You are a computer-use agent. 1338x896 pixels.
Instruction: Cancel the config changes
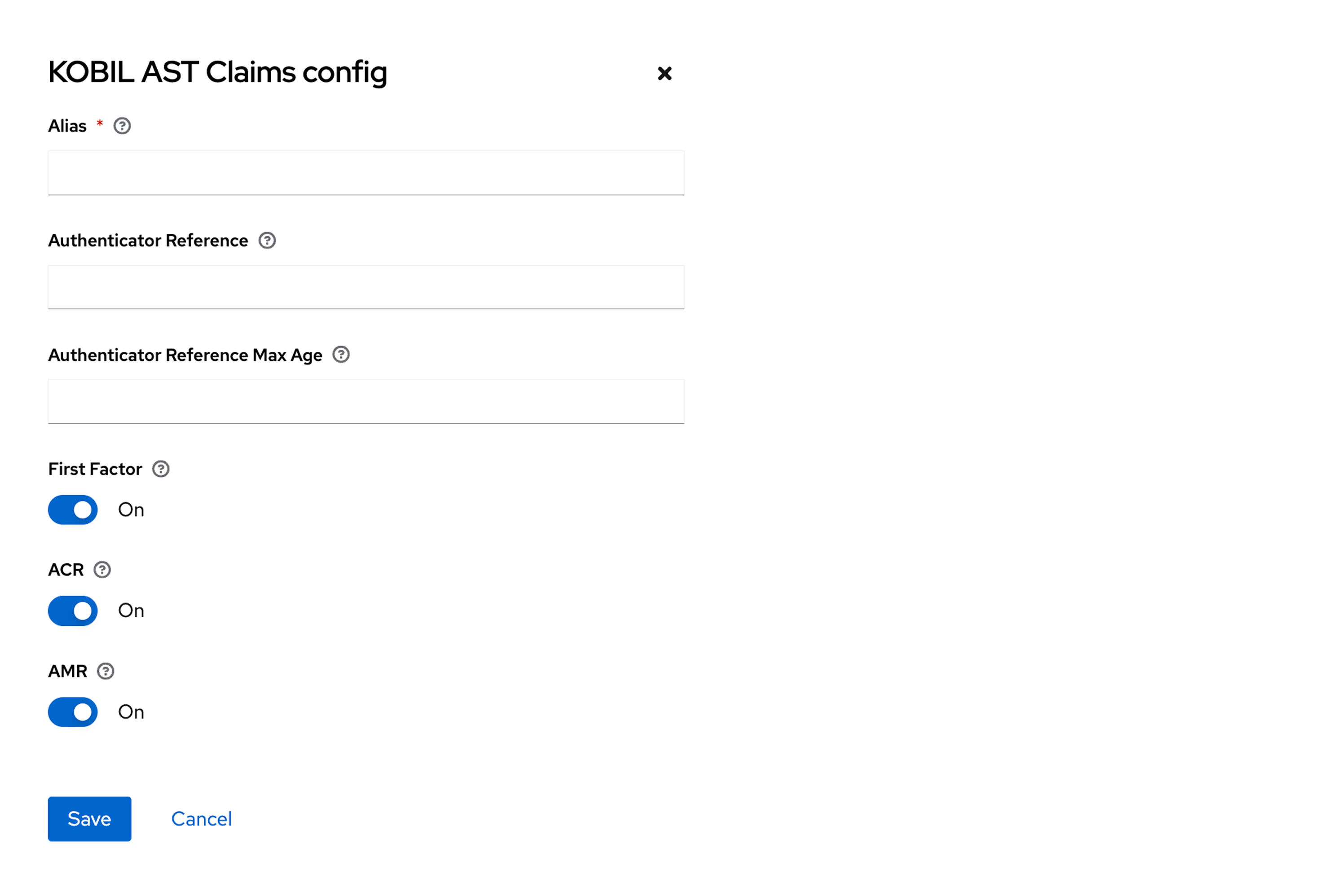(x=202, y=819)
